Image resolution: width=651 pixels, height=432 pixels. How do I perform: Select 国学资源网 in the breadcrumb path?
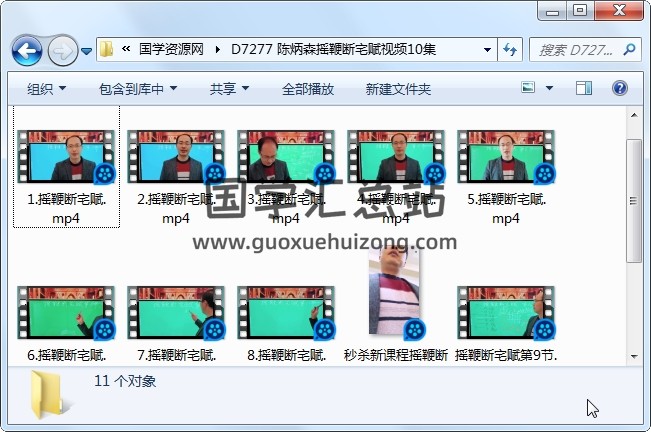click(171, 49)
